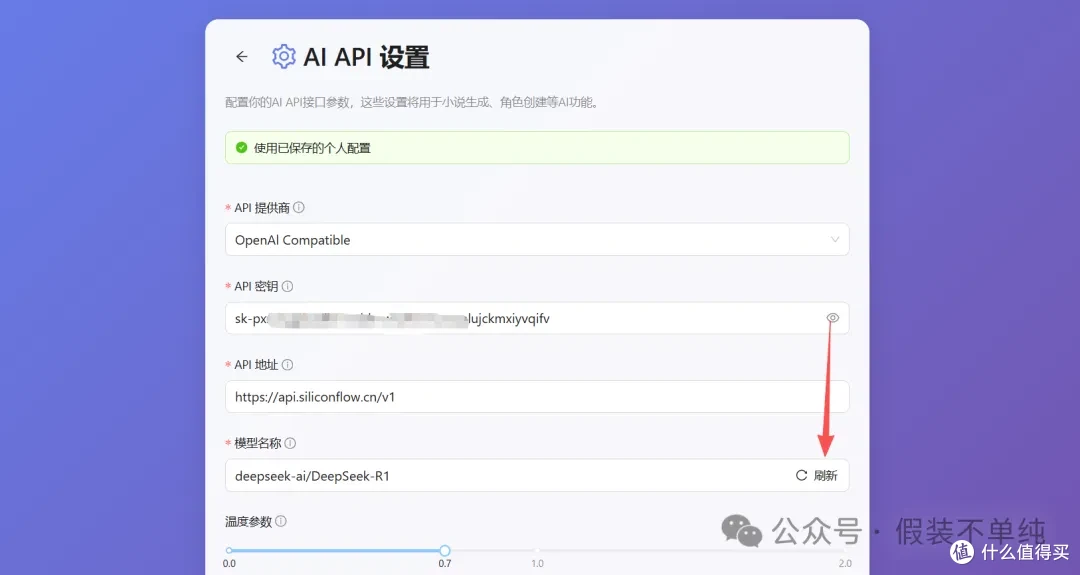Viewport: 1080px width, 575px height.
Task: Click the info icon next to 温度参数
Action: [281, 521]
